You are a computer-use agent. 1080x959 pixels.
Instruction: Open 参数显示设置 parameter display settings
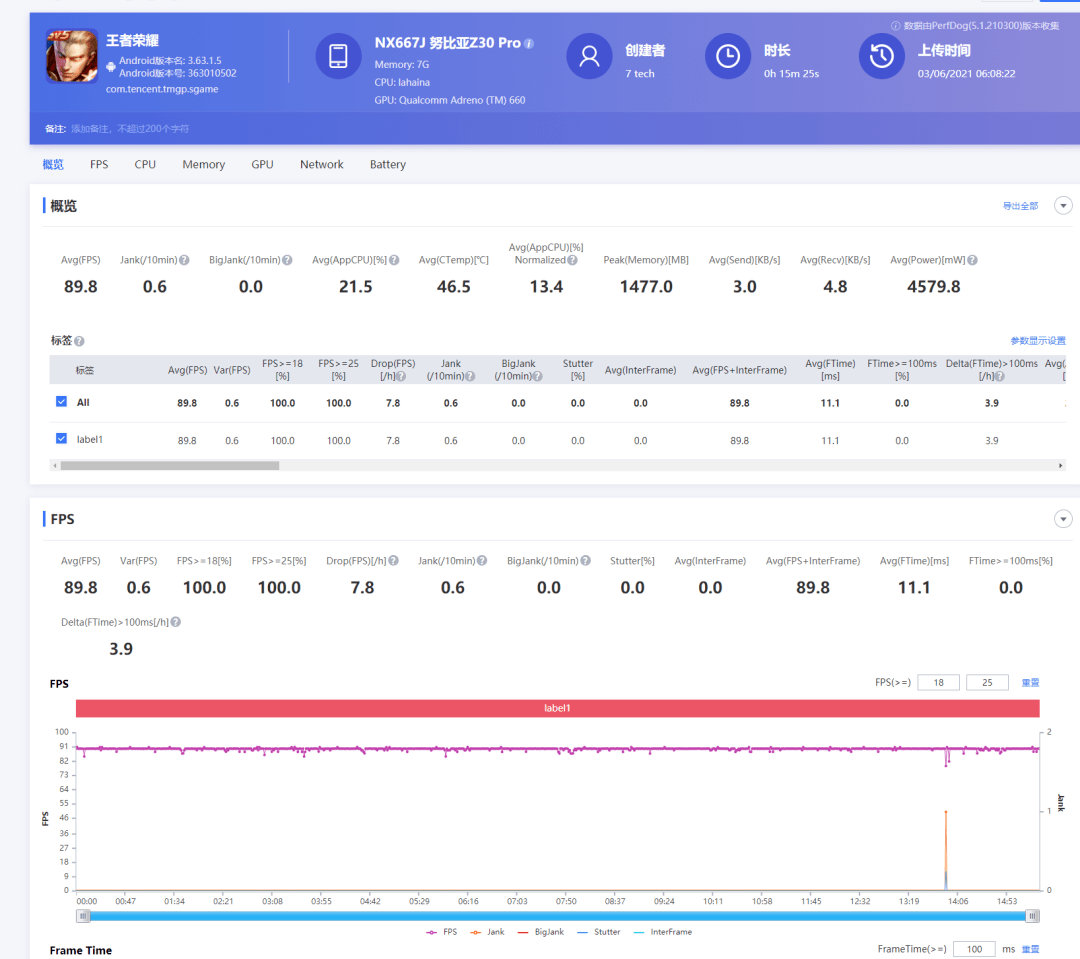[1038, 341]
